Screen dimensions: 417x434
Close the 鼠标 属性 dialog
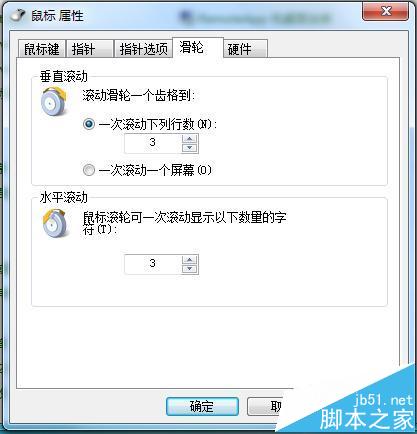386,11
